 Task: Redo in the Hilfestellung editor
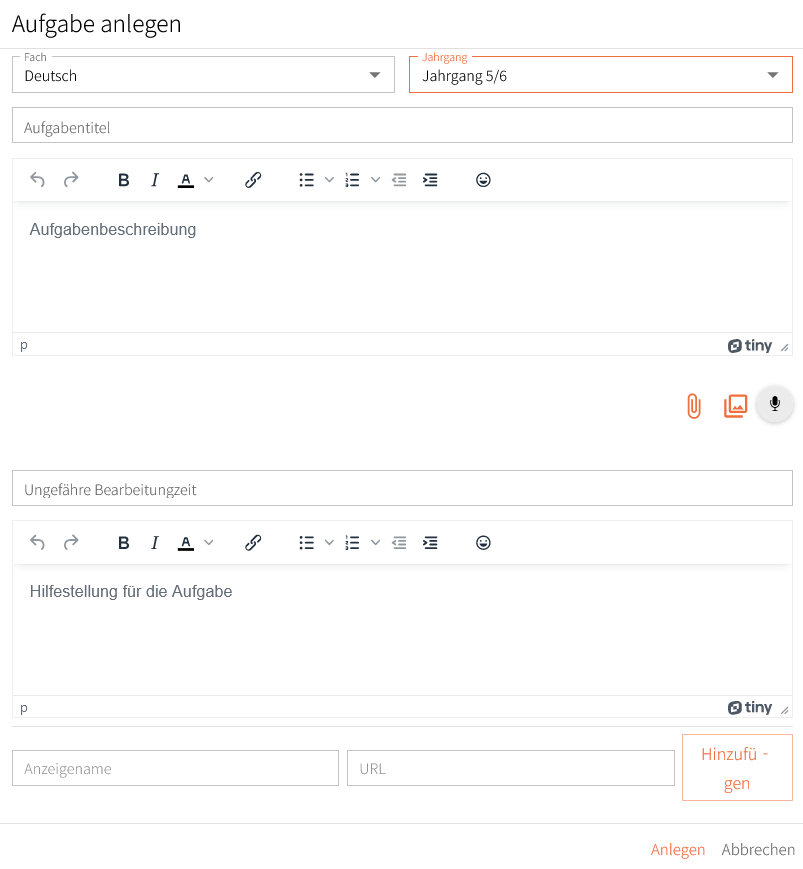tap(71, 543)
